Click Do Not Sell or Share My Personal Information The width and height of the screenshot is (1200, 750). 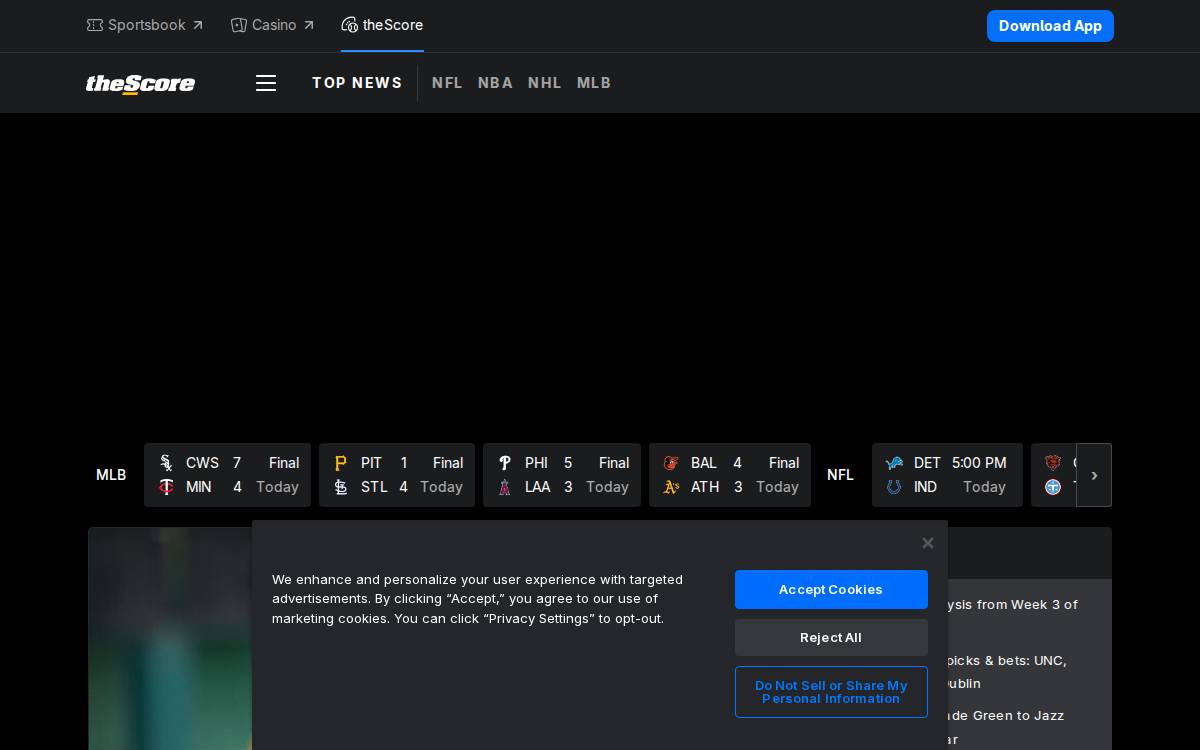pyautogui.click(x=831, y=692)
